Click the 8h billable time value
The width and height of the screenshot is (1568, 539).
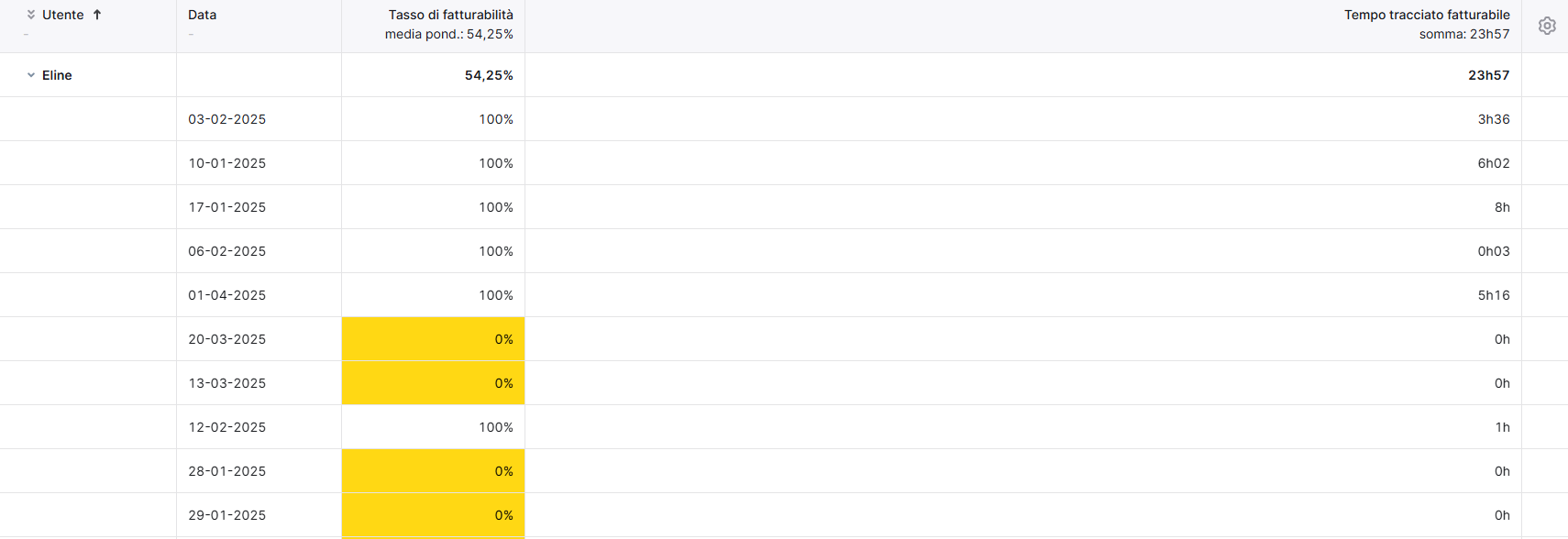(1502, 207)
